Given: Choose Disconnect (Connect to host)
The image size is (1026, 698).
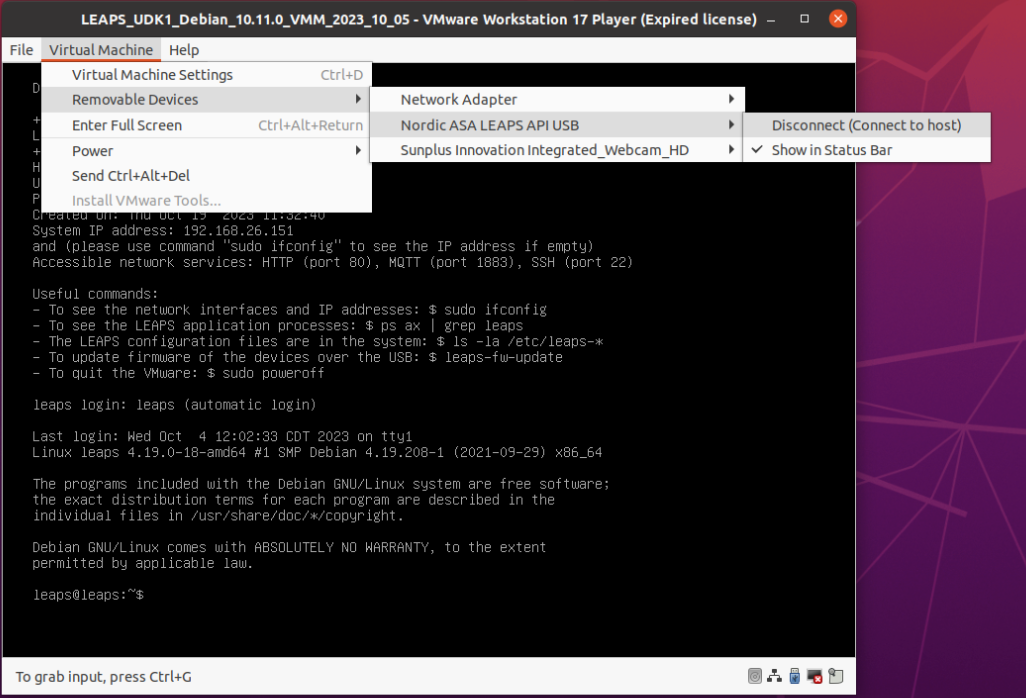Looking at the screenshot, I should click(x=866, y=125).
